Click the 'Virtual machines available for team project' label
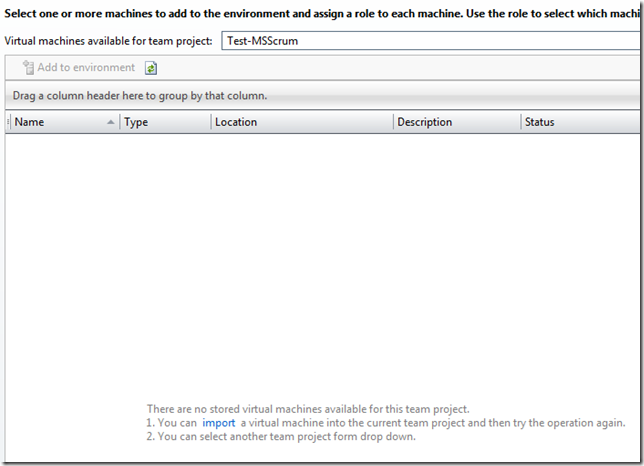Image resolution: width=644 pixels, height=466 pixels. (109, 41)
